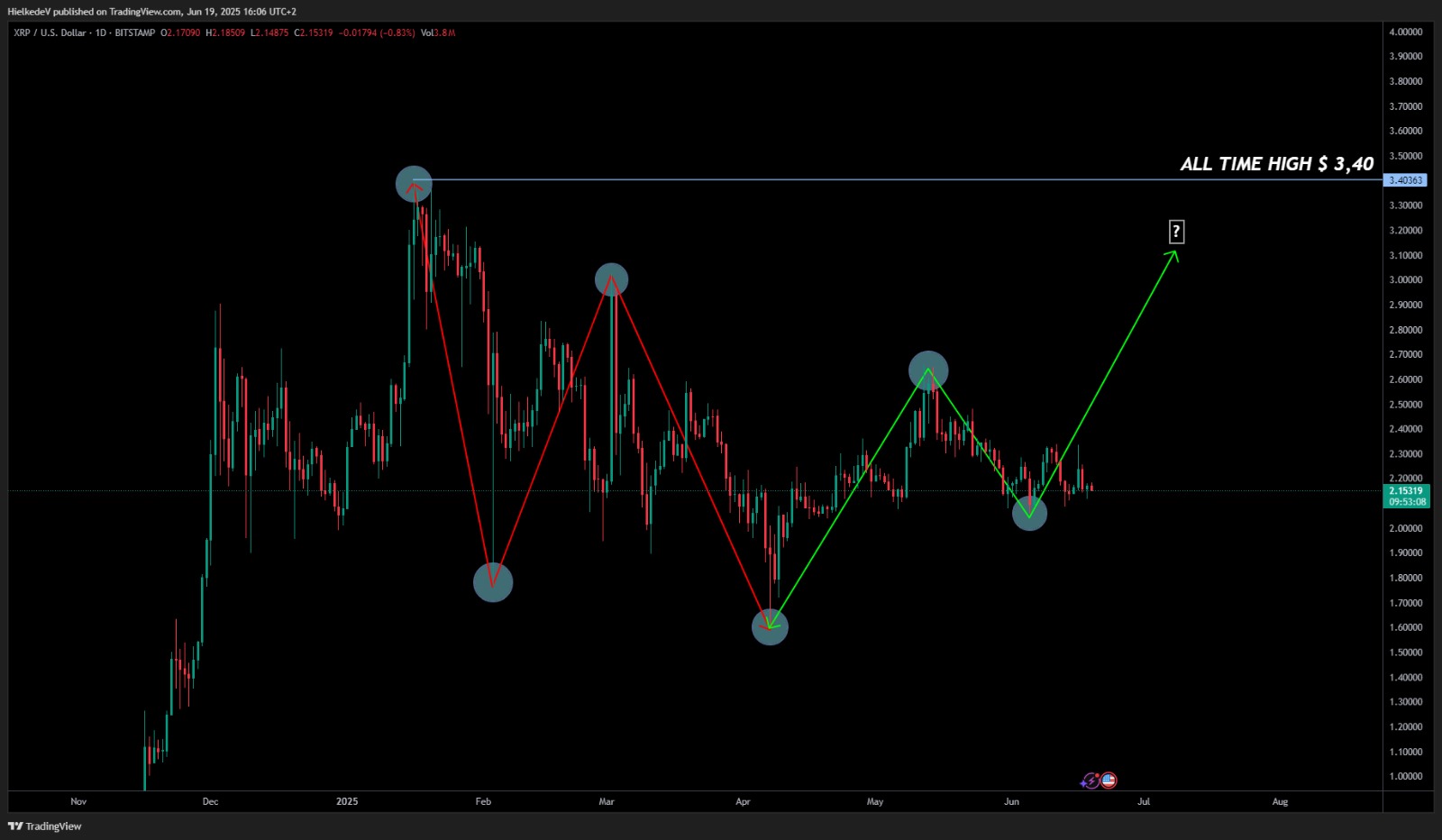Click the open value O2.17090
The width and height of the screenshot is (1442, 840).
tap(180, 32)
